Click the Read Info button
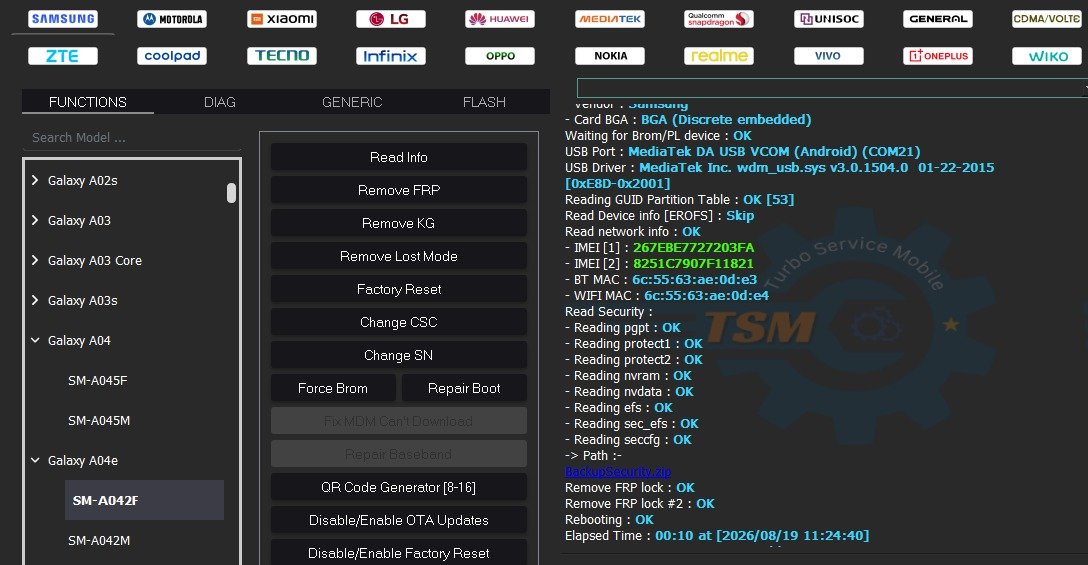 pyautogui.click(x=399, y=157)
